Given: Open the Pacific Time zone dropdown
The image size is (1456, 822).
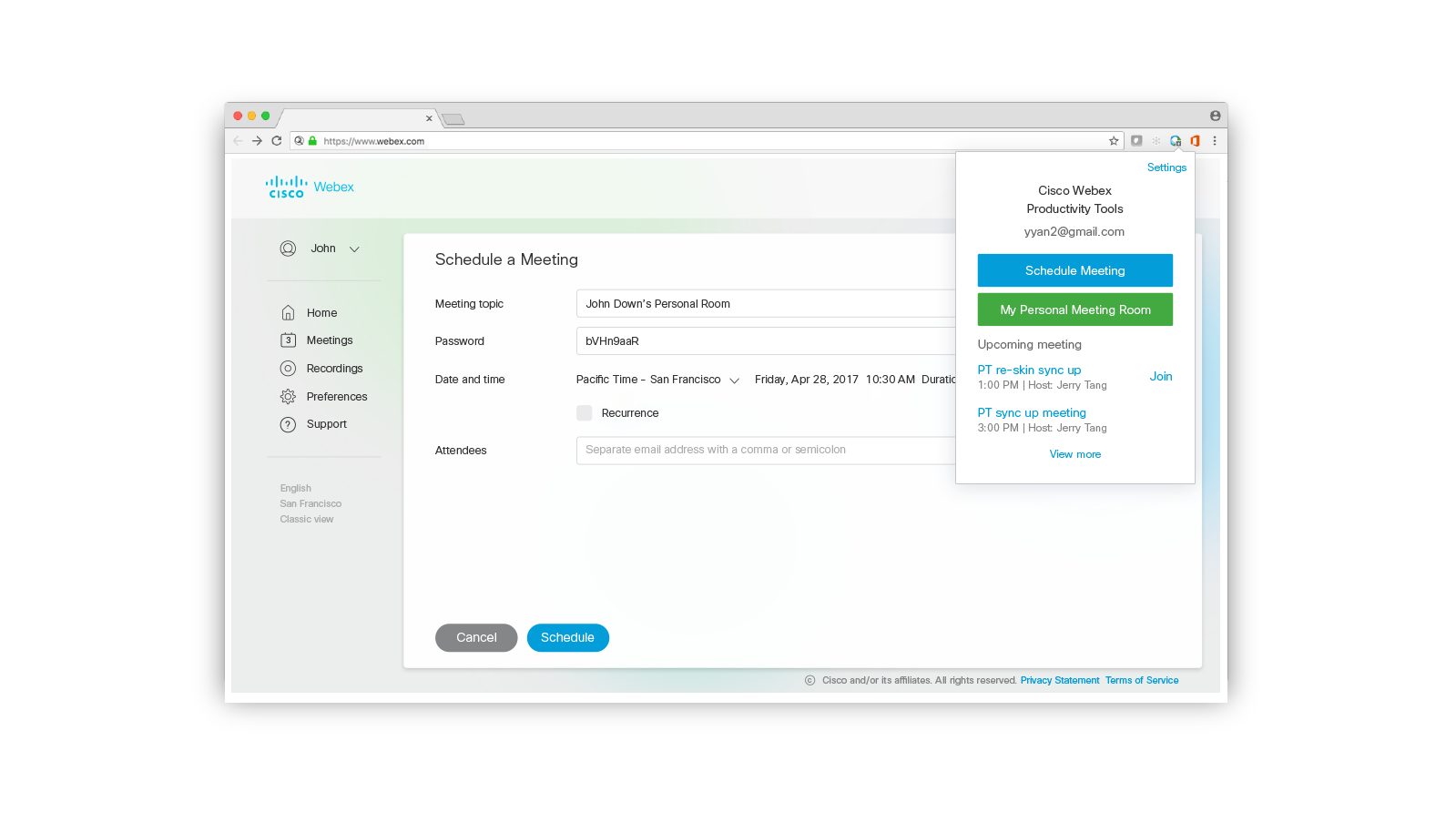Looking at the screenshot, I should click(x=657, y=380).
